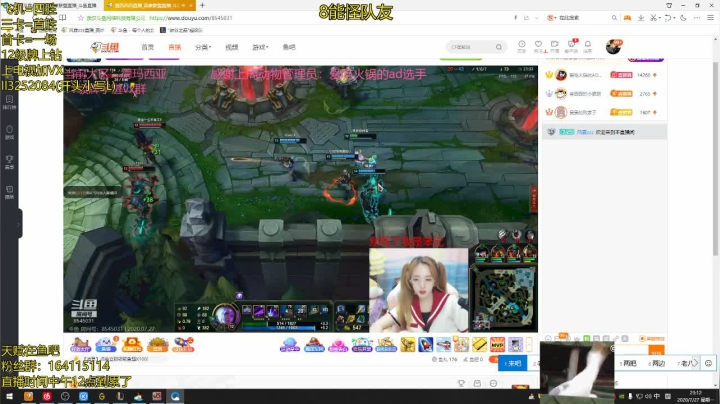Click the orange gamepad icon in browser toolbar
Viewport: 720px width, 404px height.
click(x=627, y=17)
